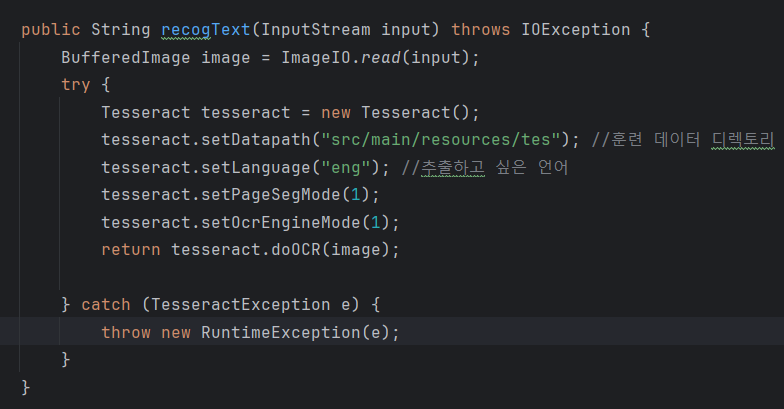Click 'setPageSegMode' method call
784x409 pixels.
pos(270,194)
